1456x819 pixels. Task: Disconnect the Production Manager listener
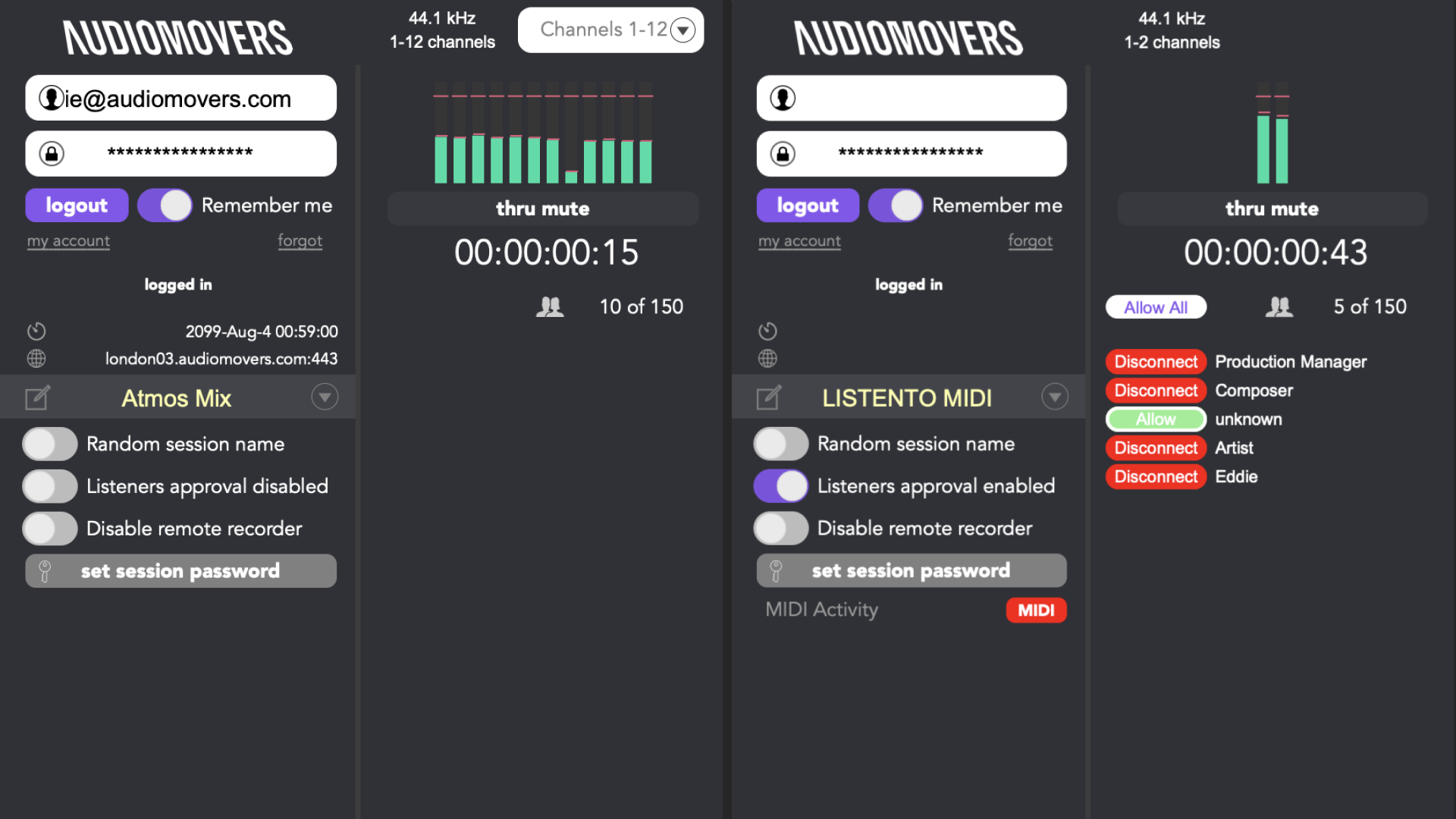point(1156,362)
